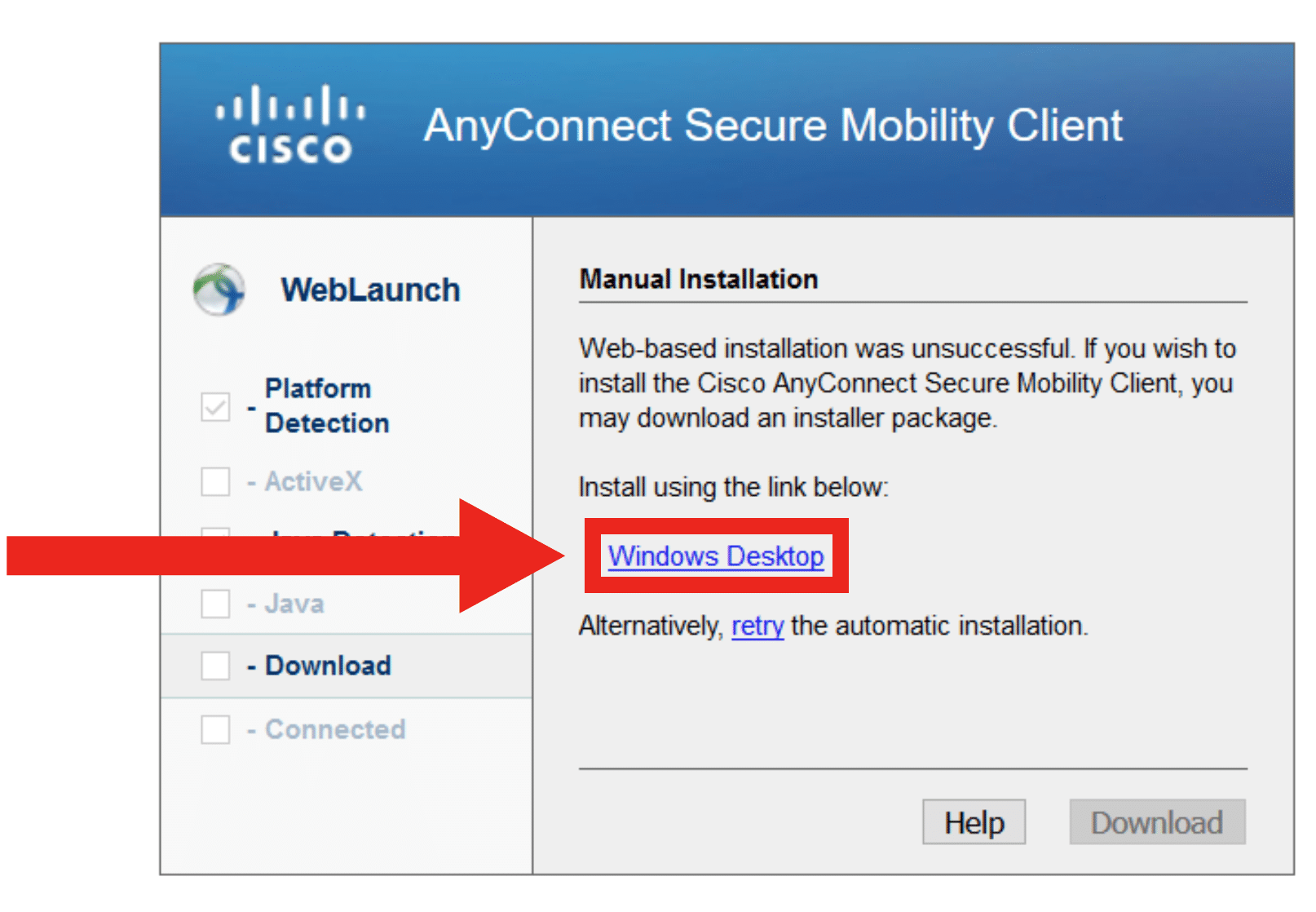Click the Platform Detection sidebar entry

point(326,406)
